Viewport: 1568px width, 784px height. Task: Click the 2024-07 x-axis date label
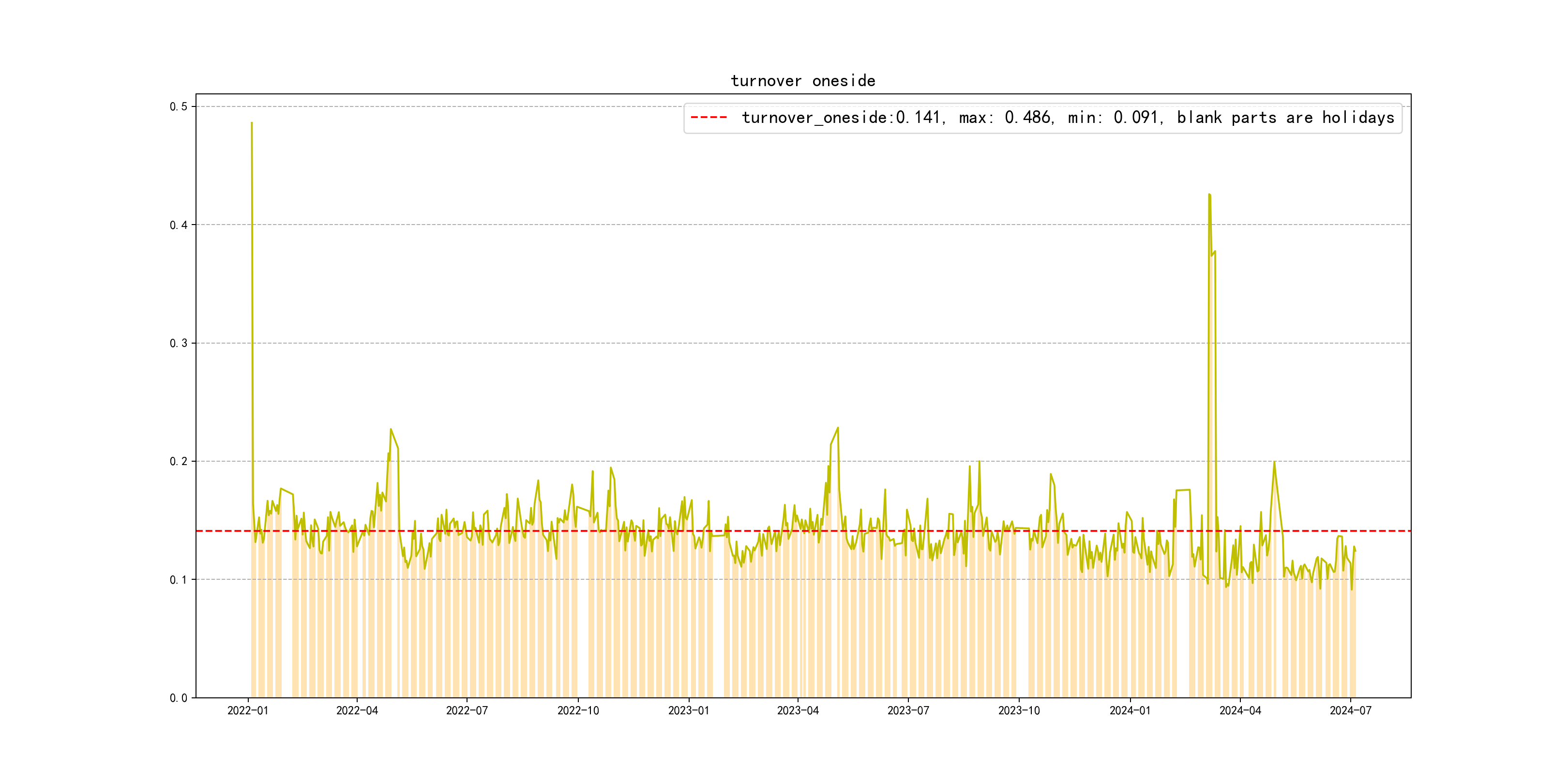(1350, 710)
